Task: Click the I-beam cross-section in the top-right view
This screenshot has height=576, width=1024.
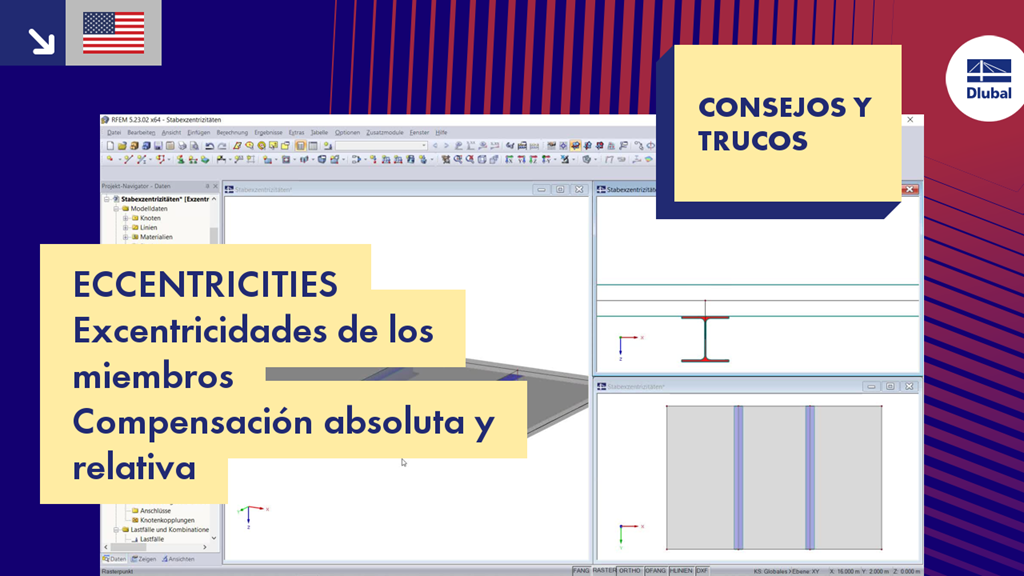Action: coord(705,339)
